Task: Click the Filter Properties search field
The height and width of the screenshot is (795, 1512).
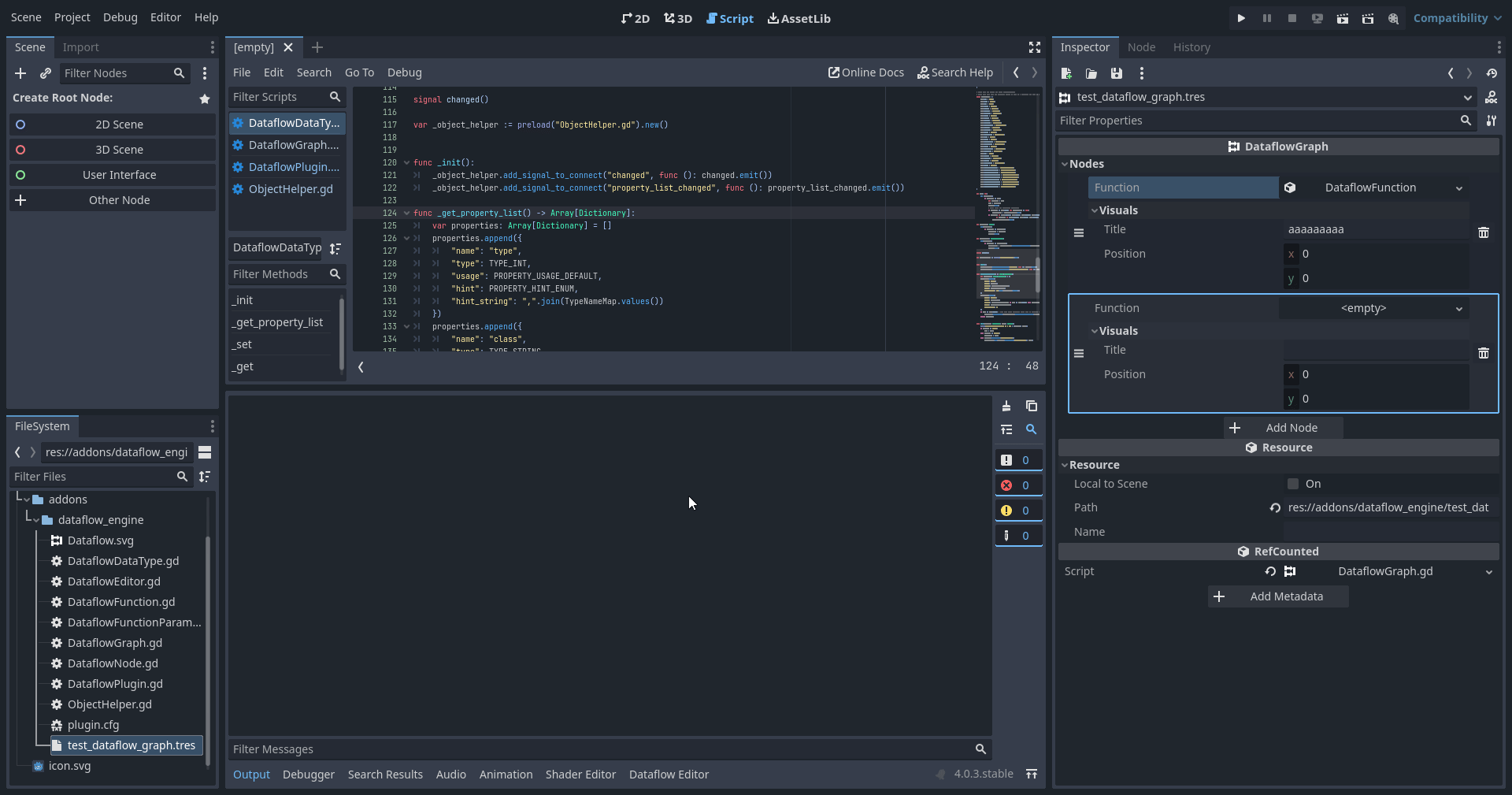Action: tap(1260, 120)
